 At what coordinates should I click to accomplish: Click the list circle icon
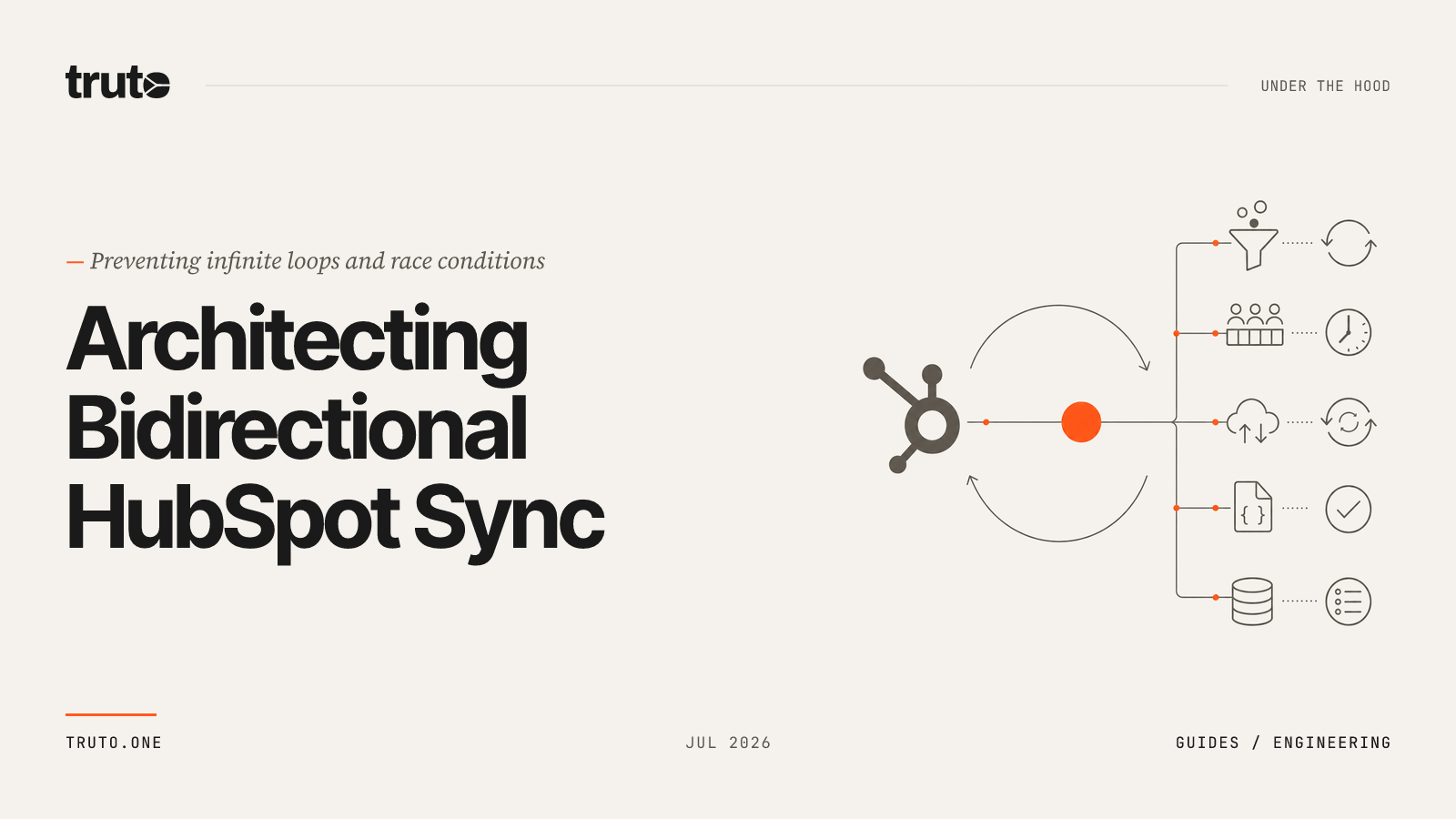1349,602
